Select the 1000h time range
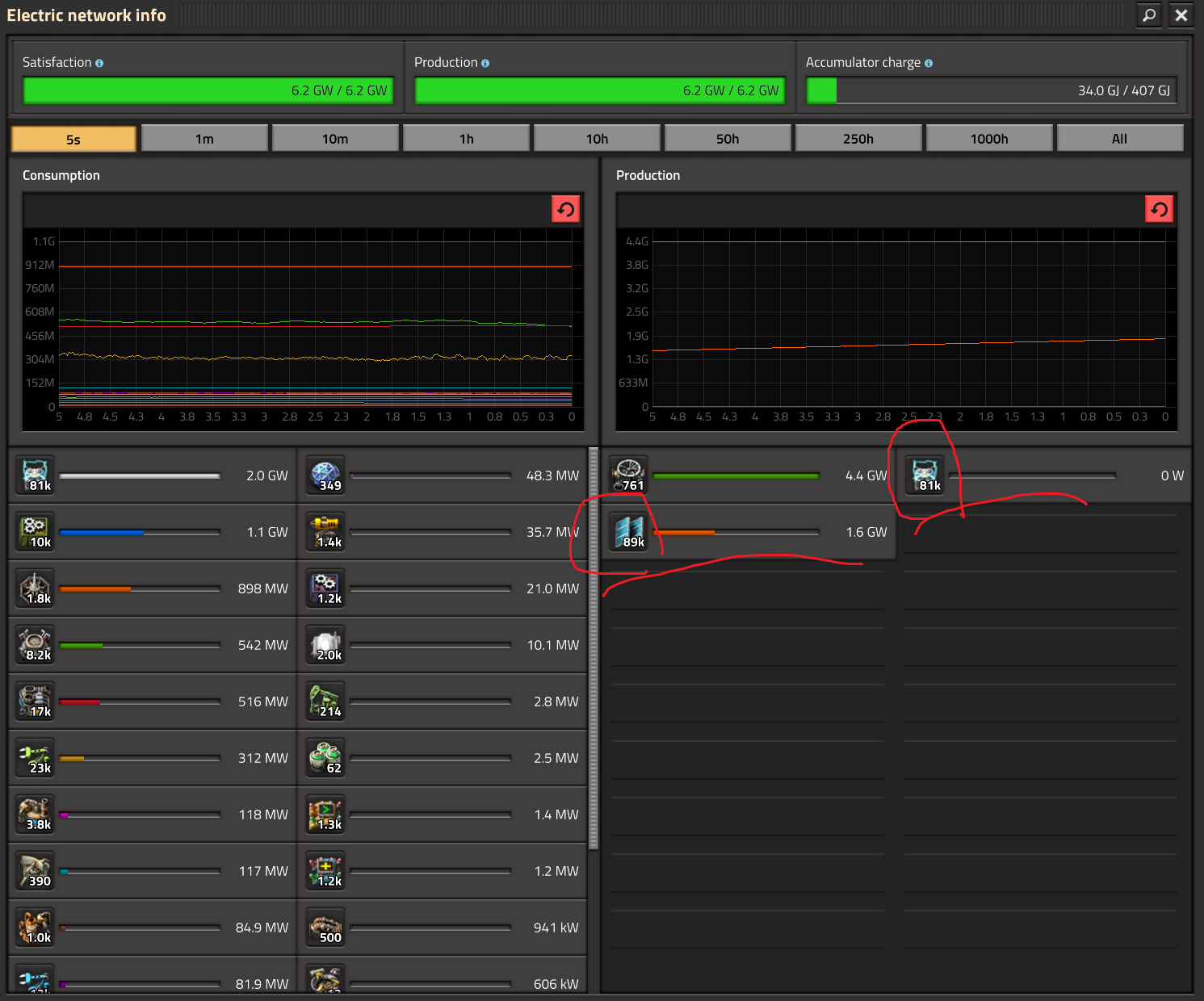Image resolution: width=1204 pixels, height=1001 pixels. coord(989,139)
